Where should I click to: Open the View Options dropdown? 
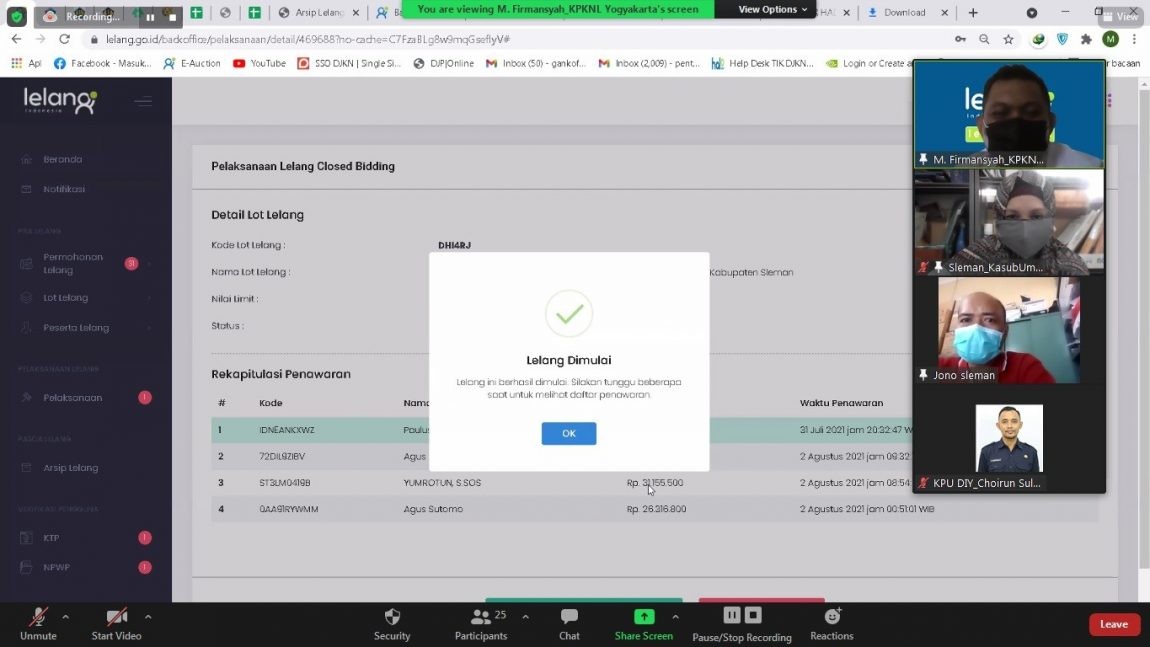click(772, 9)
